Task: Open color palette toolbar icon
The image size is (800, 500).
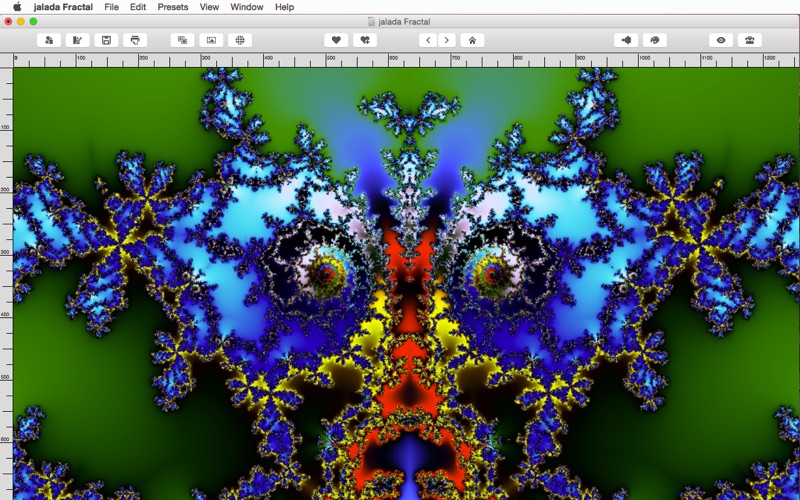Action: pyautogui.click(x=655, y=40)
